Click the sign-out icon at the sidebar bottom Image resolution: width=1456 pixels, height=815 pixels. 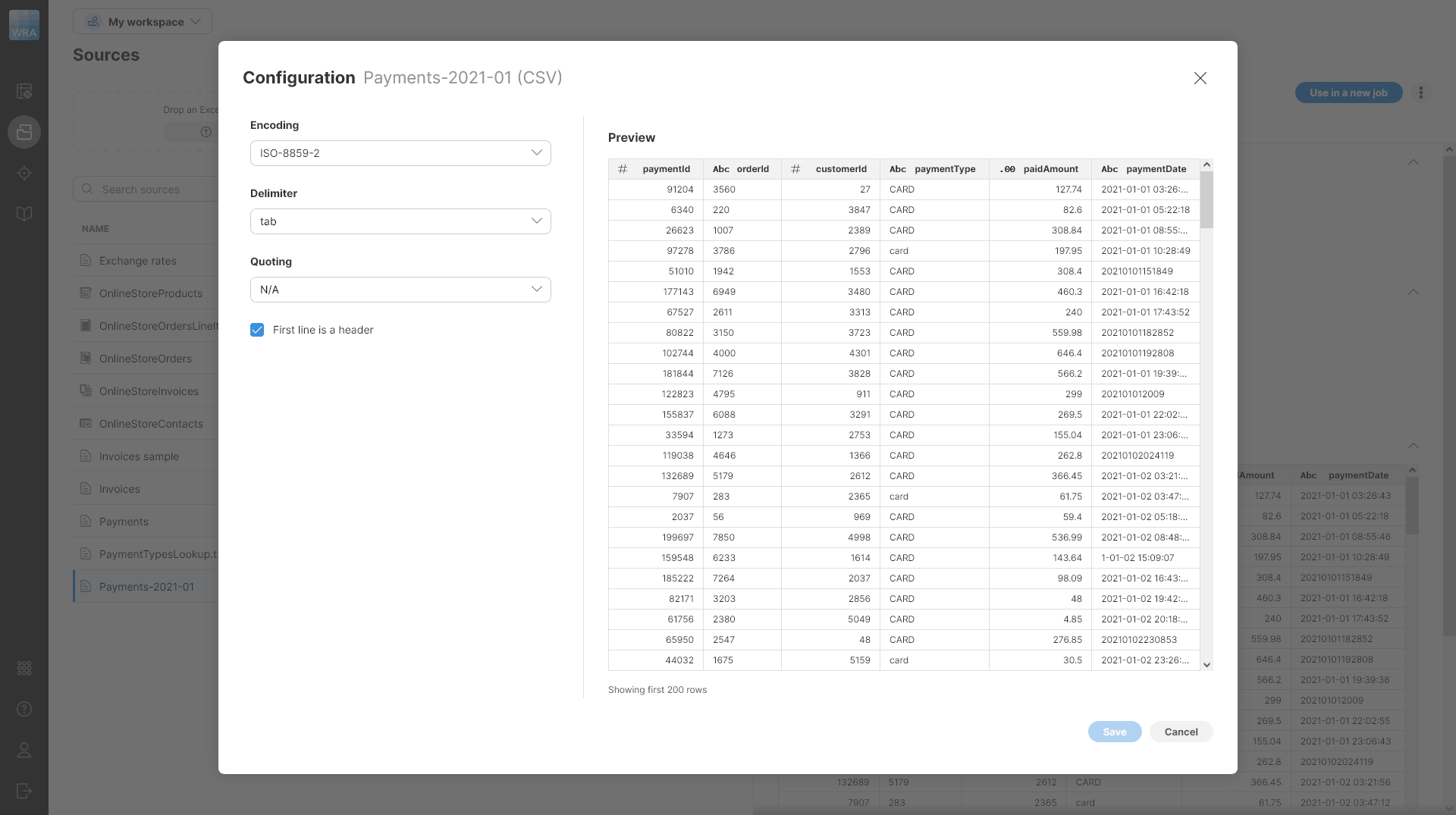click(24, 791)
